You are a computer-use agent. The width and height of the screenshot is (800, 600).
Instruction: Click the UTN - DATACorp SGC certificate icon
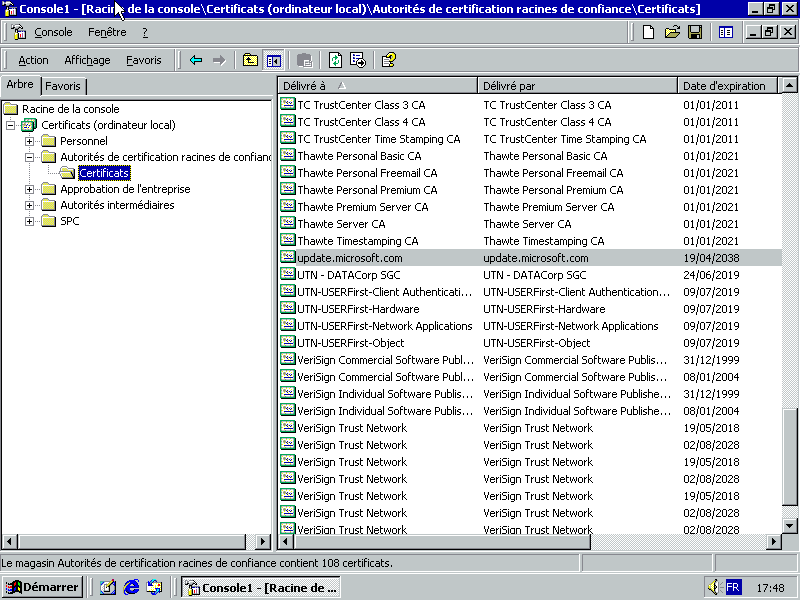pyautogui.click(x=288, y=274)
